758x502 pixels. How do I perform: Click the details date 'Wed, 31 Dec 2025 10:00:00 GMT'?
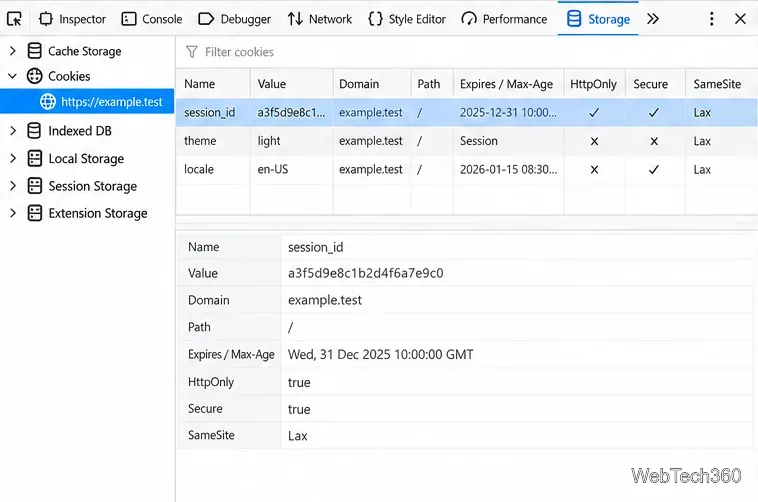[x=380, y=354]
